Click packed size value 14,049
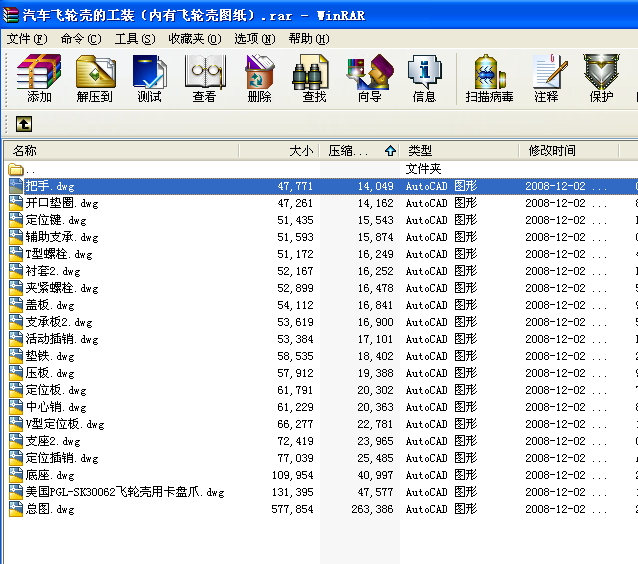The width and height of the screenshot is (638, 564). coord(376,186)
